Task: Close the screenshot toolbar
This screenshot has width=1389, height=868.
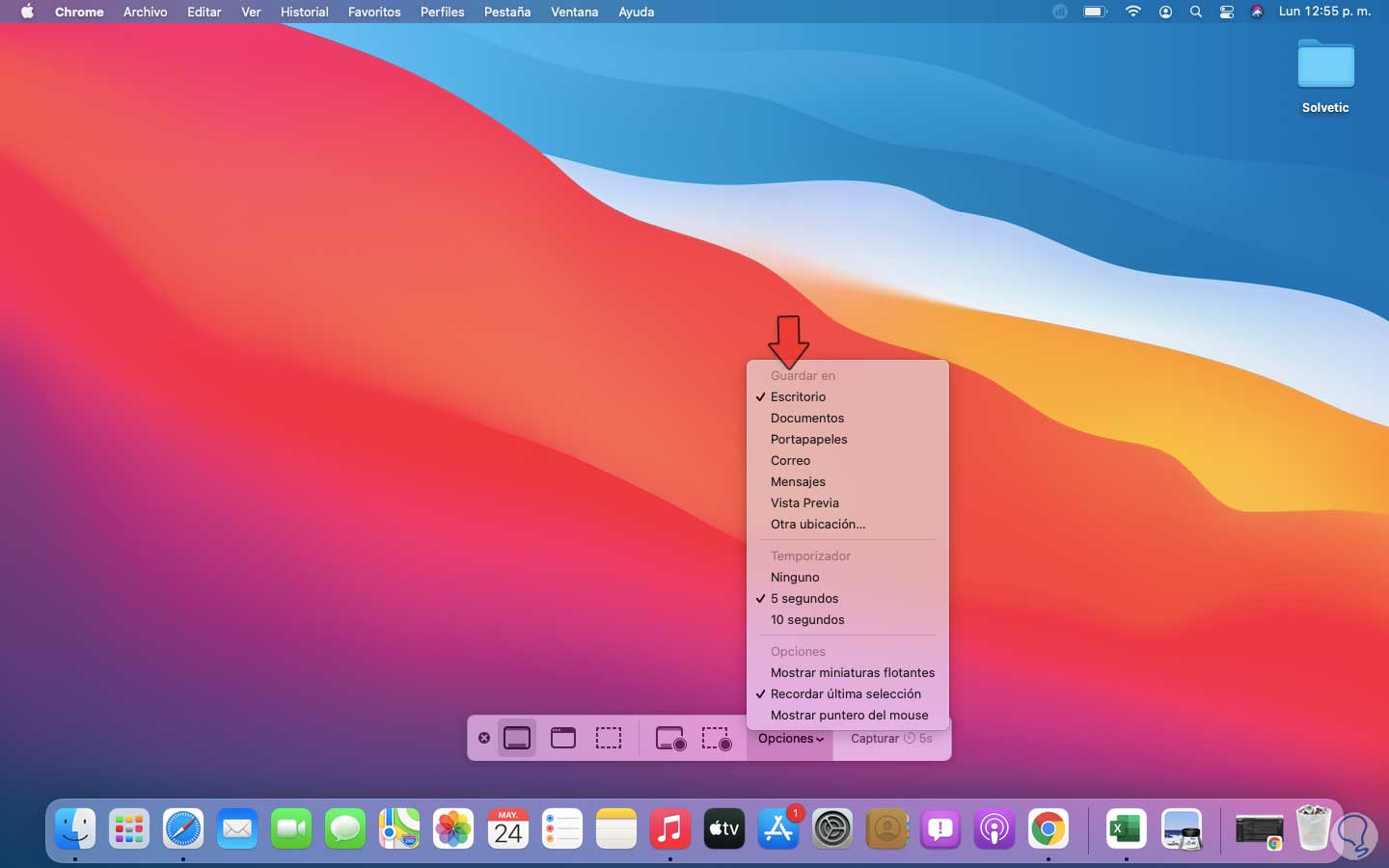Action: (x=484, y=739)
